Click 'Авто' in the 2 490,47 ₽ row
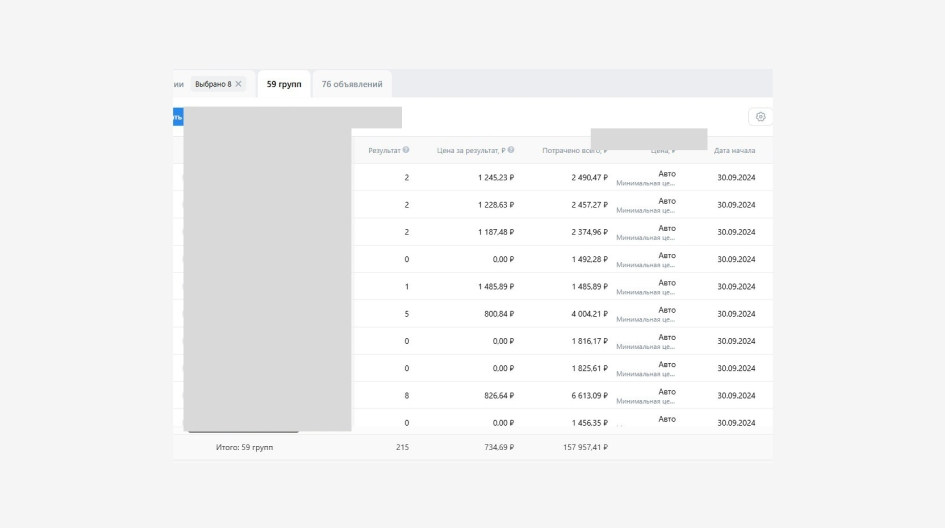This screenshot has width=945, height=528. click(667, 174)
